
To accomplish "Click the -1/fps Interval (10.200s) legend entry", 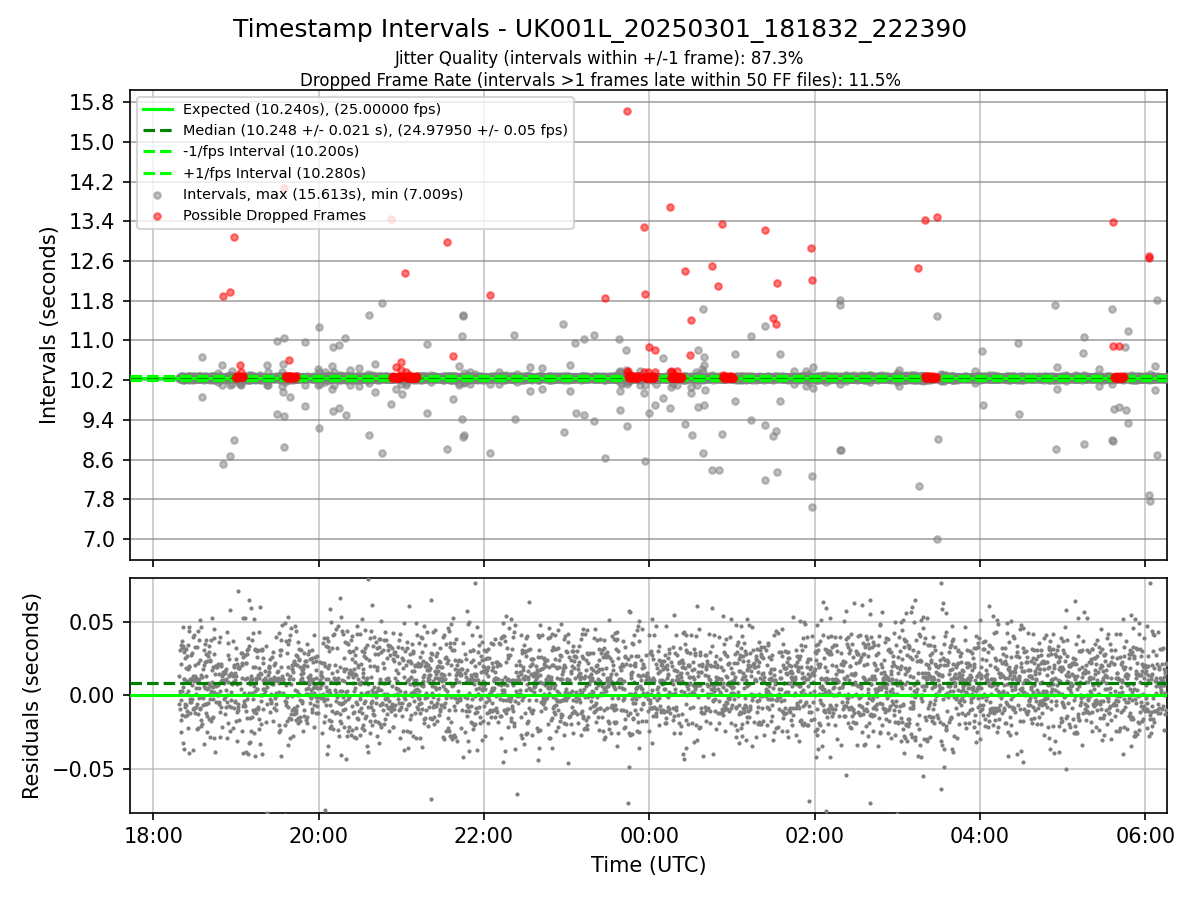I will 271,151.
